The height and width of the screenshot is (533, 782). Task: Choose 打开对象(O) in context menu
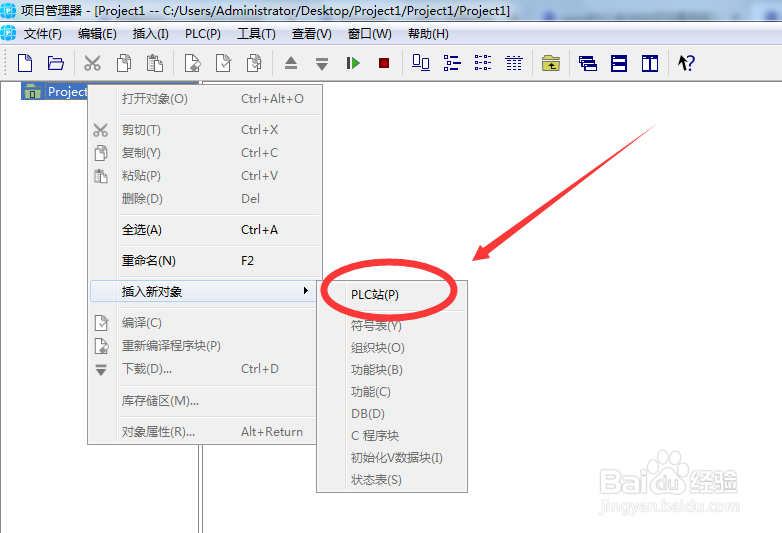coord(204,99)
